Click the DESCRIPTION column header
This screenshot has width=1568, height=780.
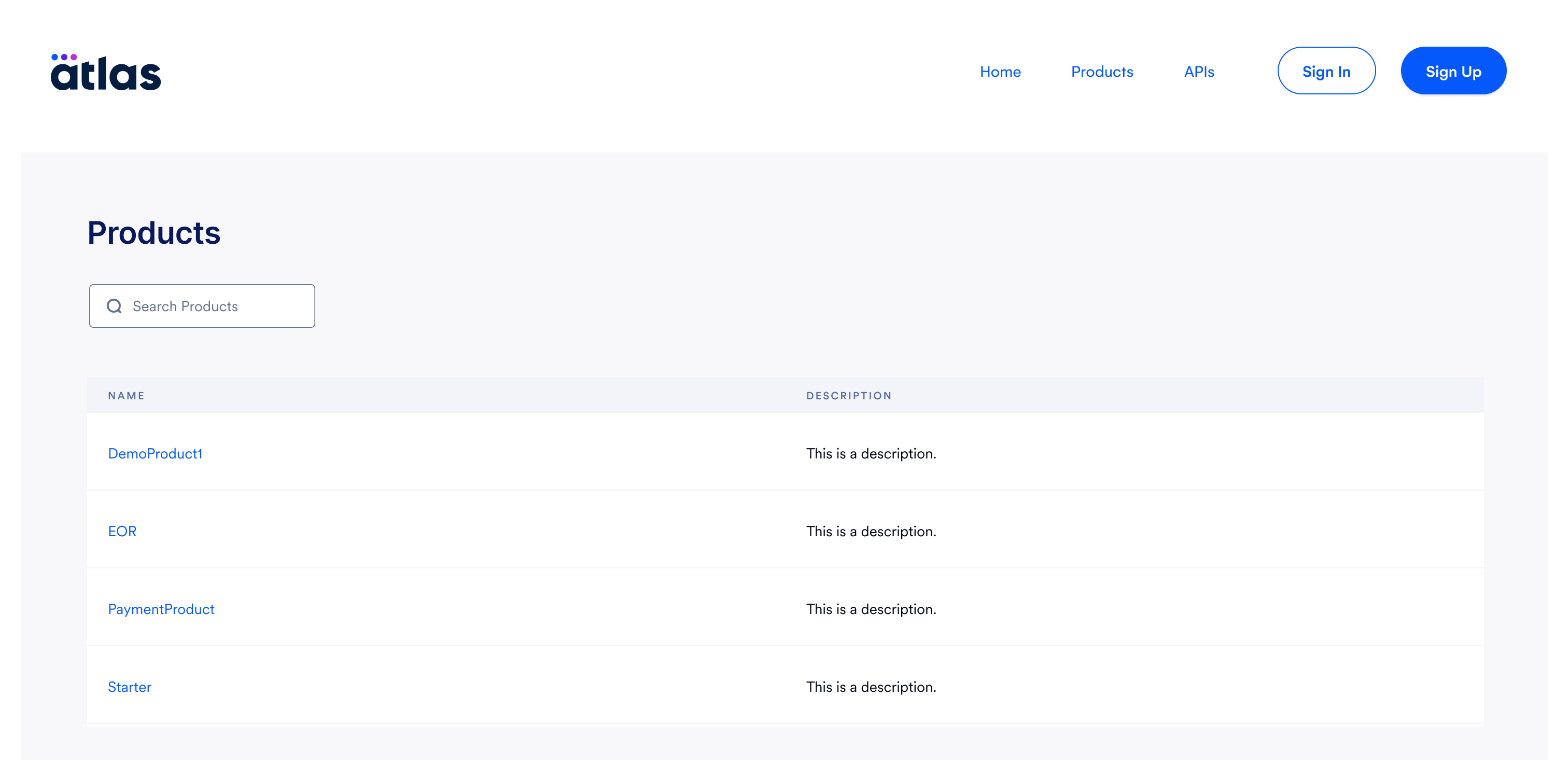point(849,396)
